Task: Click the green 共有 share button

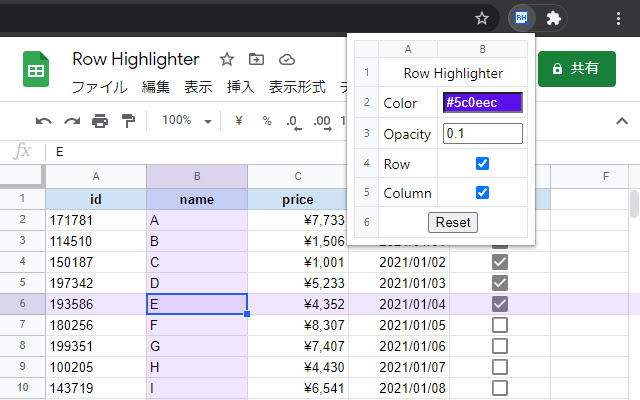Action: pyautogui.click(x=582, y=68)
